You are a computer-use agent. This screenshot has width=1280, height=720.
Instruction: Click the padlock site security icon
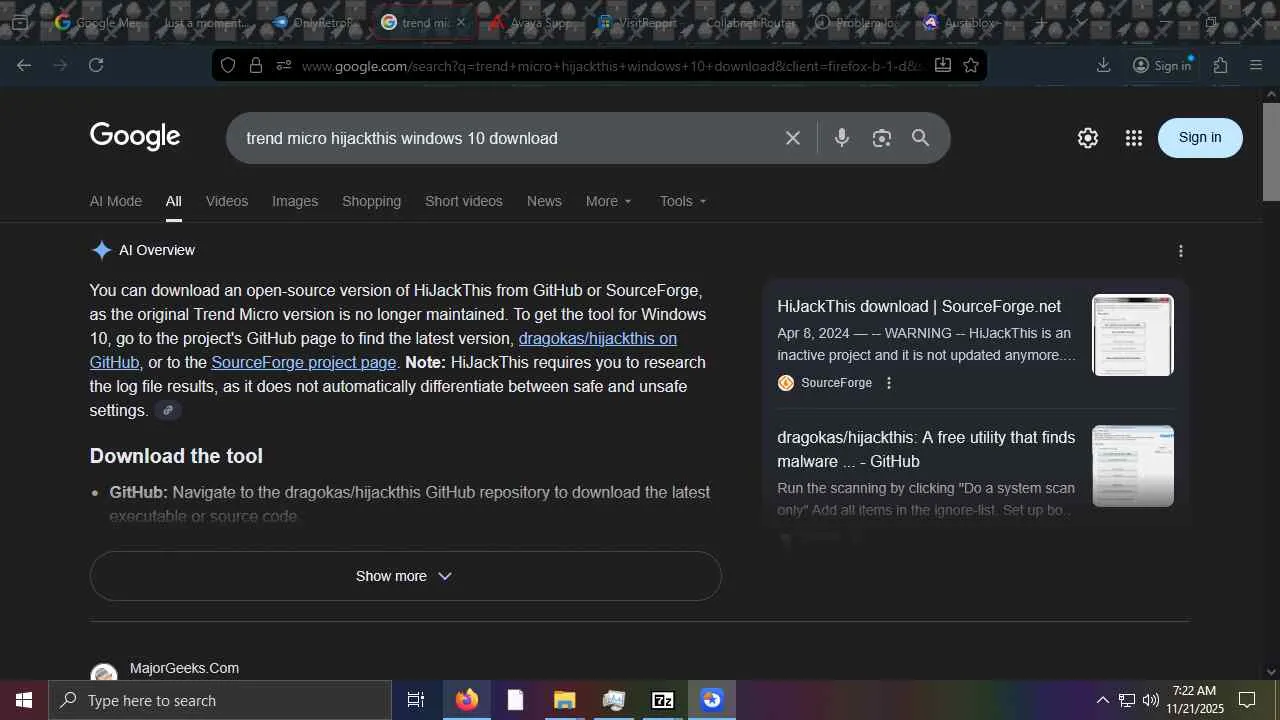tap(256, 65)
